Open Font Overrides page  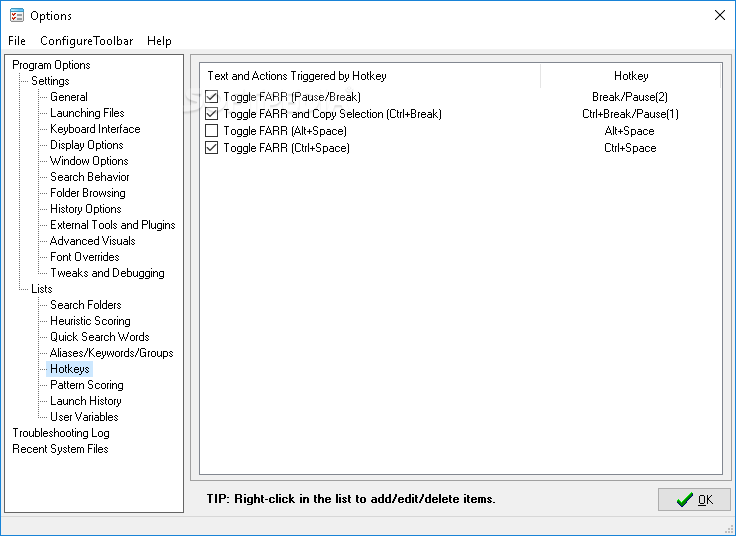tap(85, 256)
